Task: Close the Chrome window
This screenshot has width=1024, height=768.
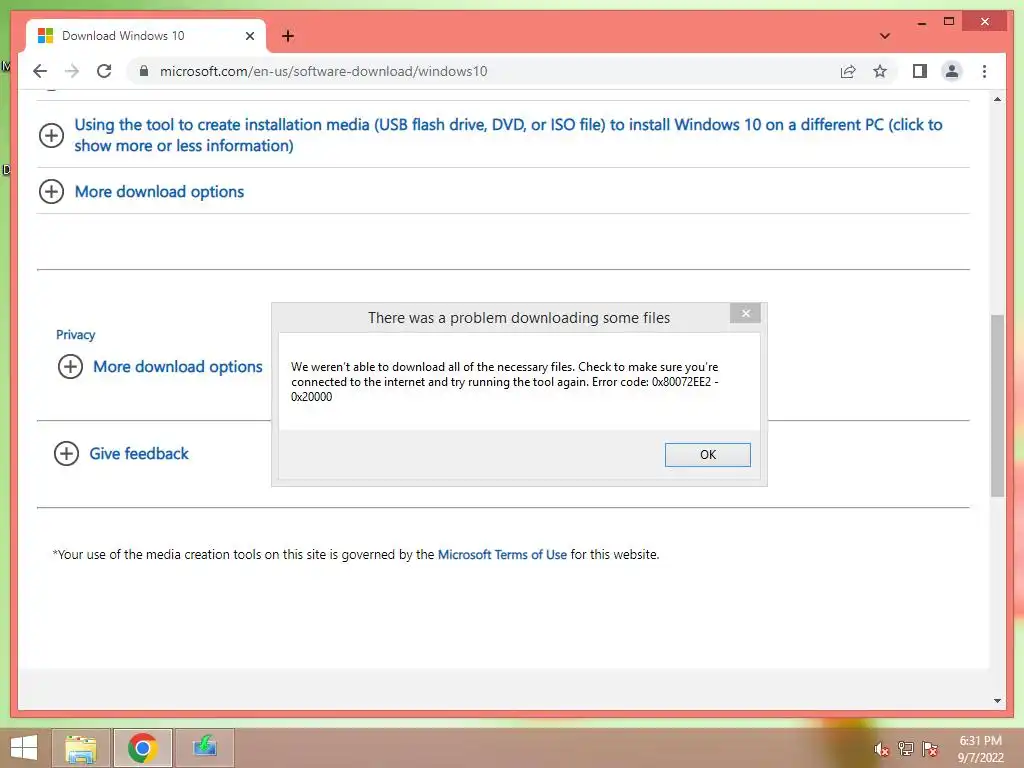Action: coord(985,22)
